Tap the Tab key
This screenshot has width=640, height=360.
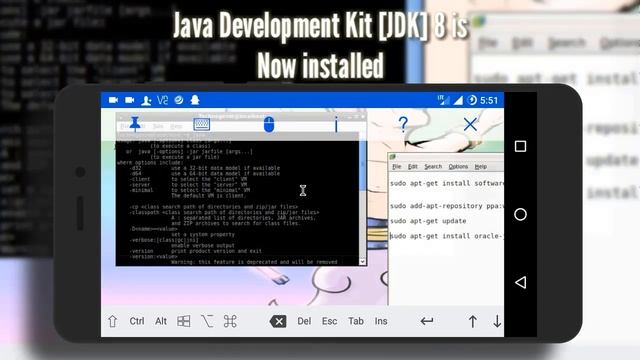pos(356,321)
